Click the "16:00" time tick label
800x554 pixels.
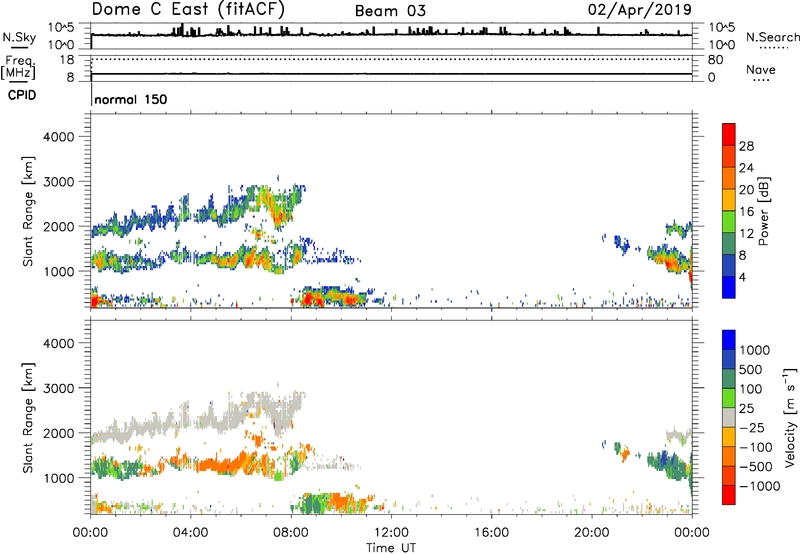point(491,533)
